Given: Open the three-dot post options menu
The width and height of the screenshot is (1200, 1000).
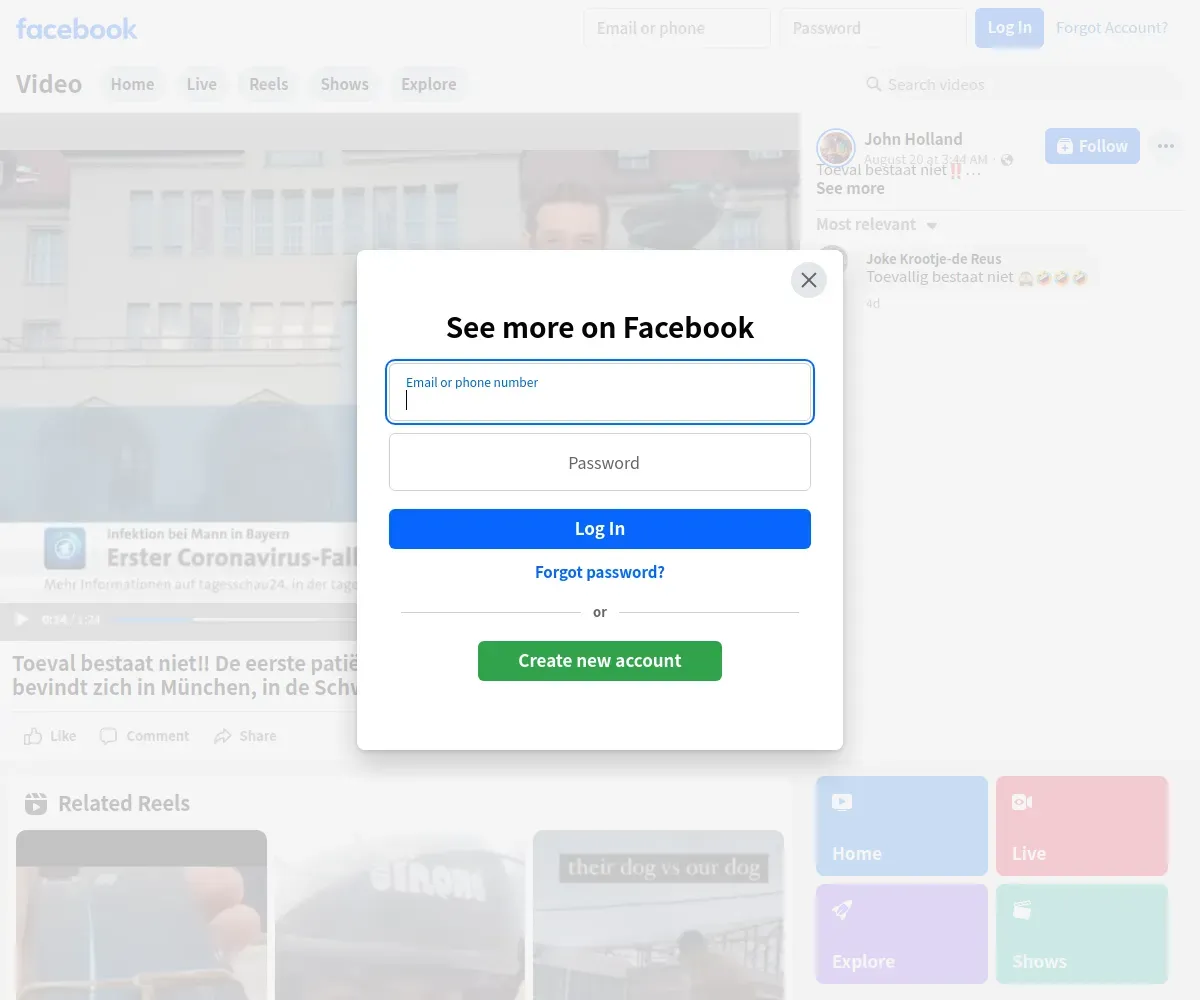Looking at the screenshot, I should [x=1166, y=146].
